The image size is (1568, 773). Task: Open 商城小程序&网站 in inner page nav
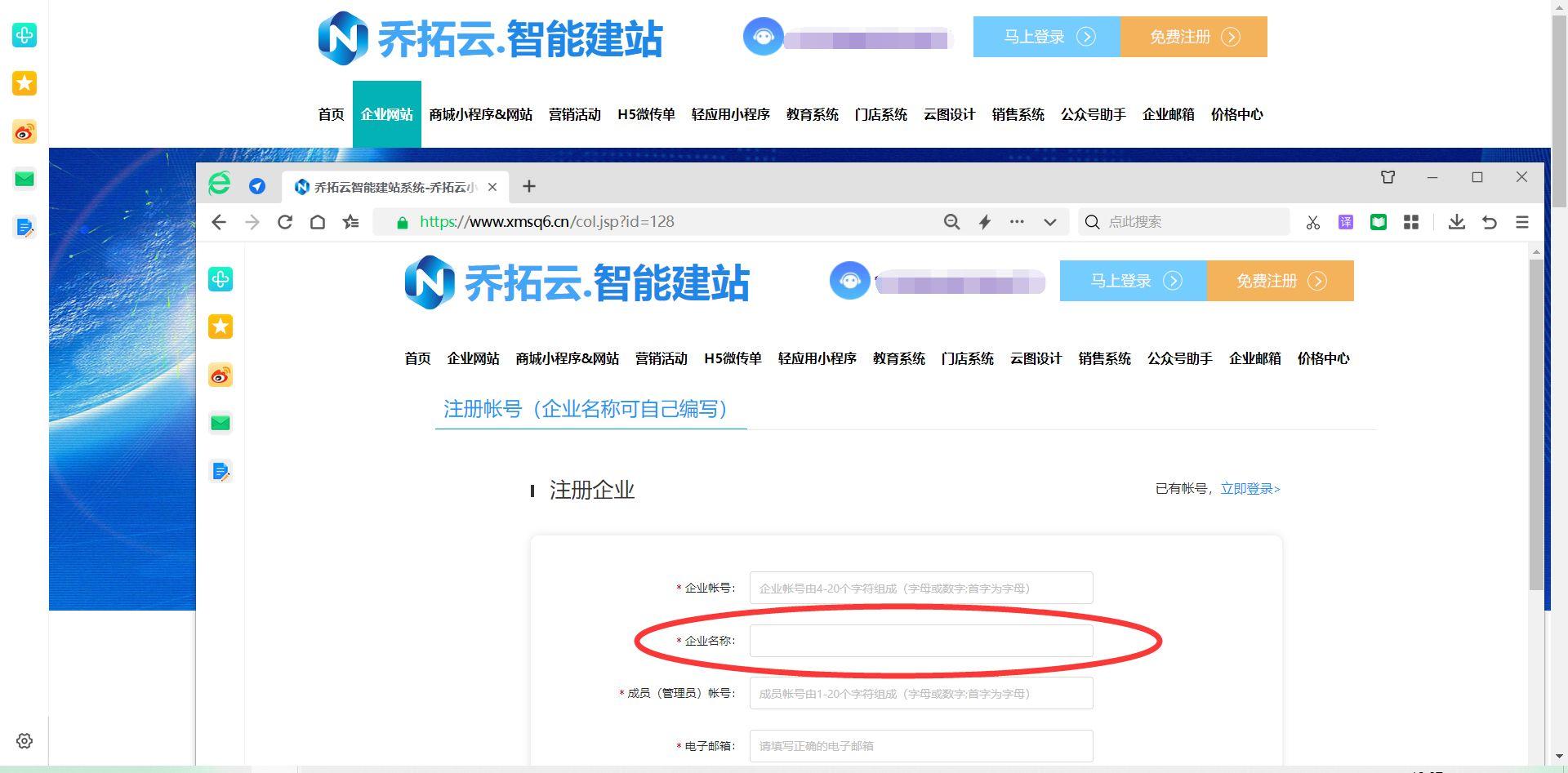tap(568, 358)
